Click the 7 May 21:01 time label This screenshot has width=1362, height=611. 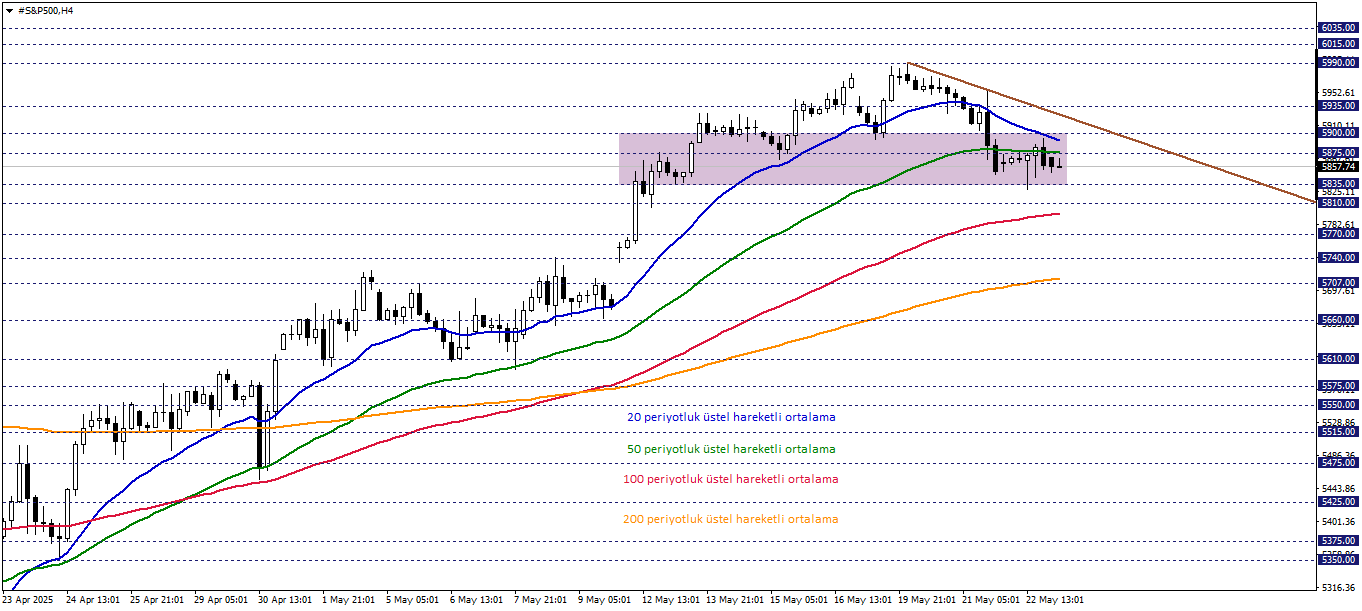click(541, 601)
